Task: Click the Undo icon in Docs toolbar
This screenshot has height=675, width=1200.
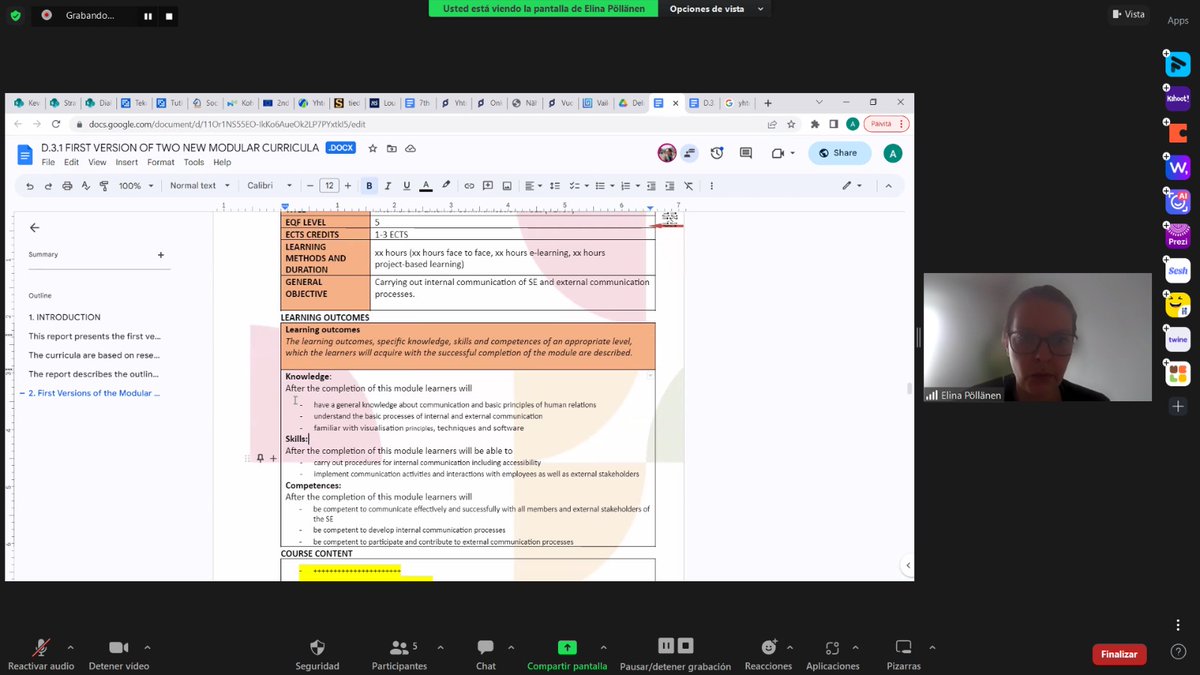Action: [x=30, y=185]
